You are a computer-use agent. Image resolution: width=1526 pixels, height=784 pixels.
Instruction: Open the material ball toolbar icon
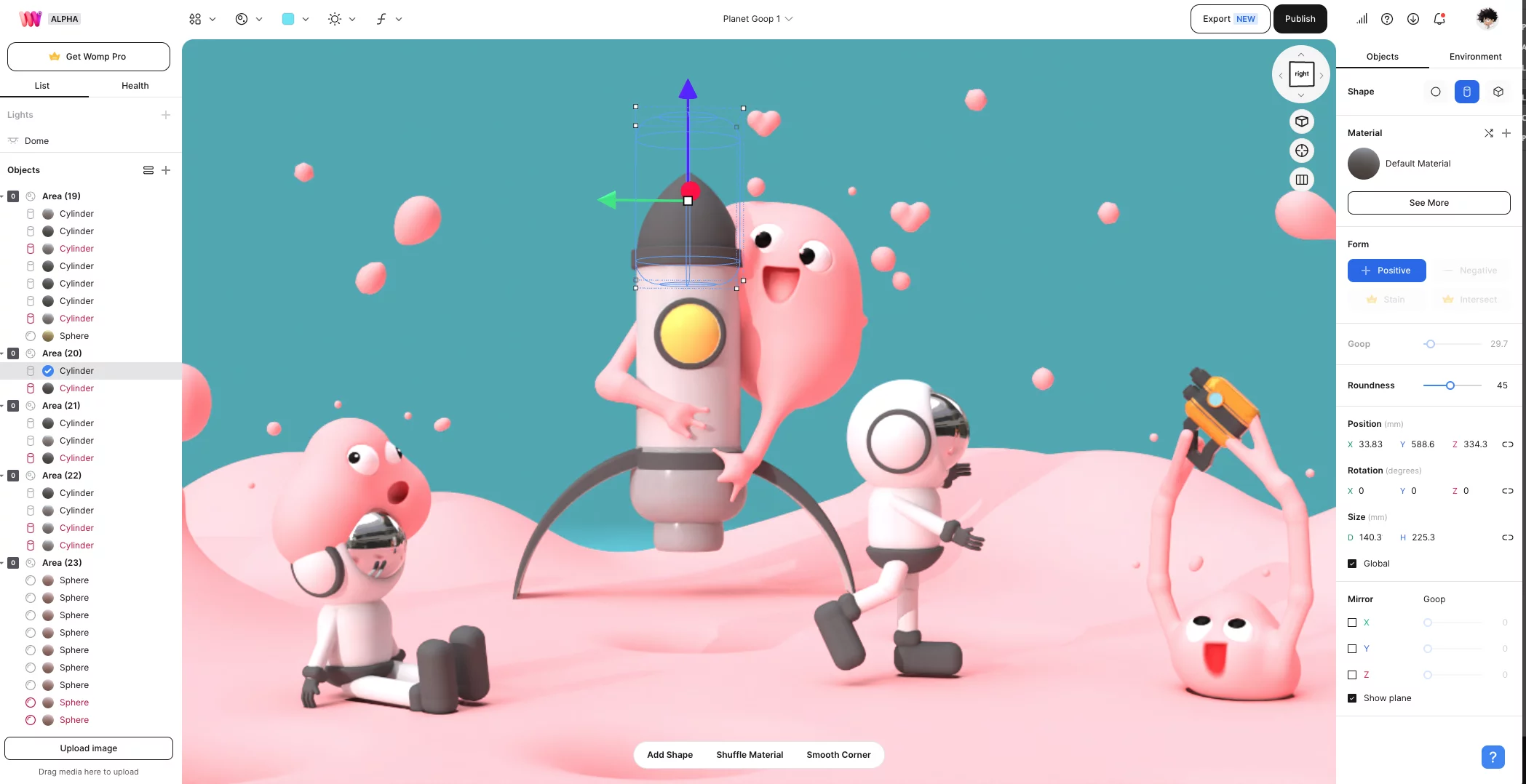click(242, 19)
